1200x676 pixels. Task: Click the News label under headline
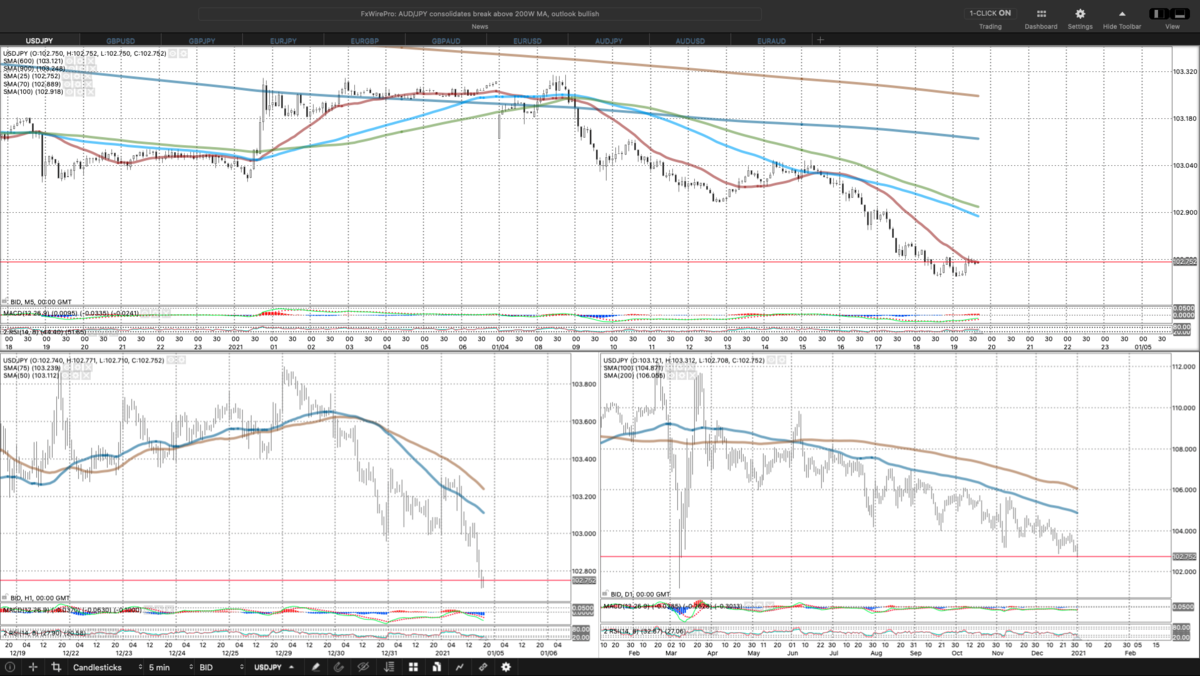[x=480, y=27]
